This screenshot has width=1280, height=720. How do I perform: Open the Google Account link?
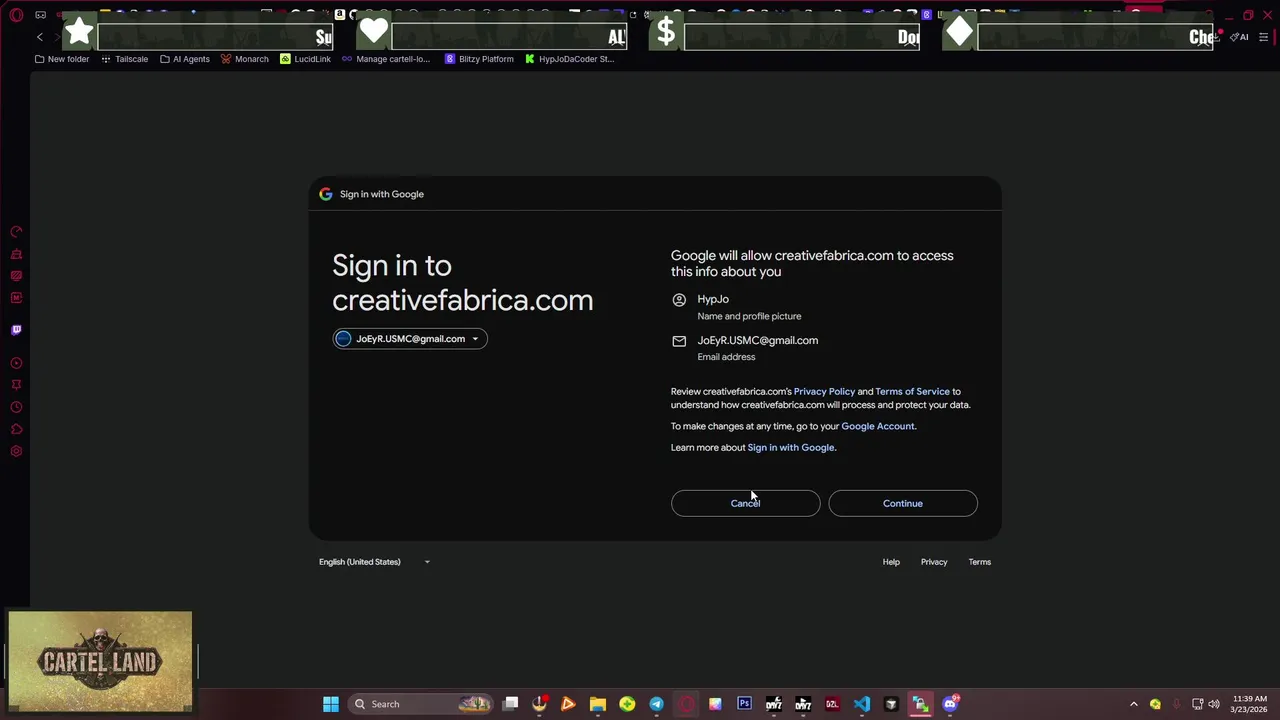tap(877, 426)
